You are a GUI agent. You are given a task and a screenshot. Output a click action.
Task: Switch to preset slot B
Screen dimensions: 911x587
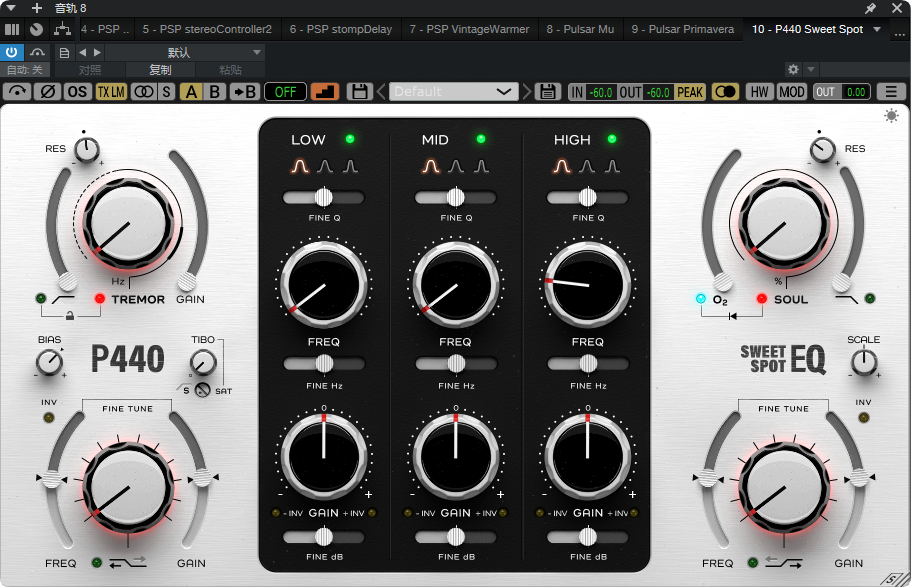pyautogui.click(x=214, y=92)
